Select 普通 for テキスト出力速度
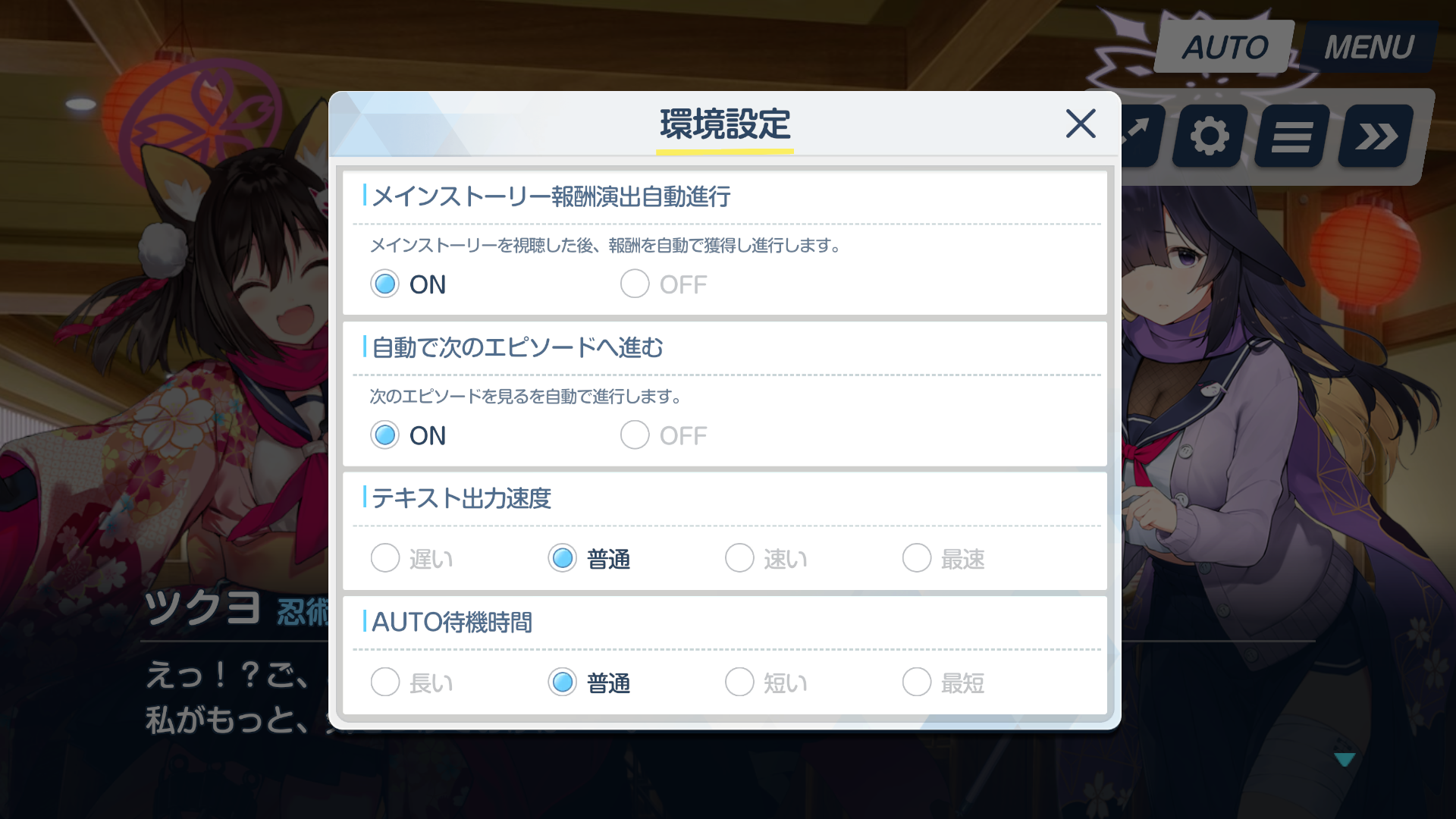This screenshot has height=819, width=1456. coord(589,559)
